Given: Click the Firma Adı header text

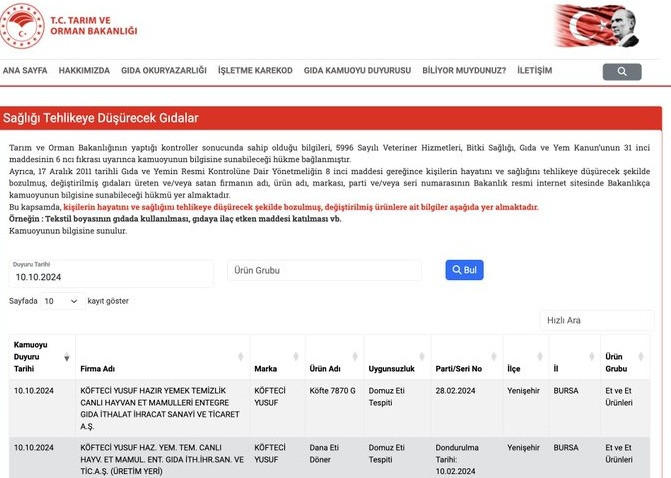Looking at the screenshot, I should pos(98,369).
